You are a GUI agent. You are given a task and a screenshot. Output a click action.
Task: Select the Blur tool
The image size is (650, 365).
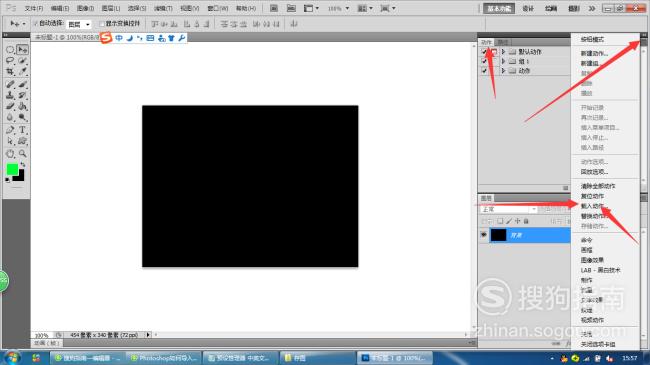[10, 118]
